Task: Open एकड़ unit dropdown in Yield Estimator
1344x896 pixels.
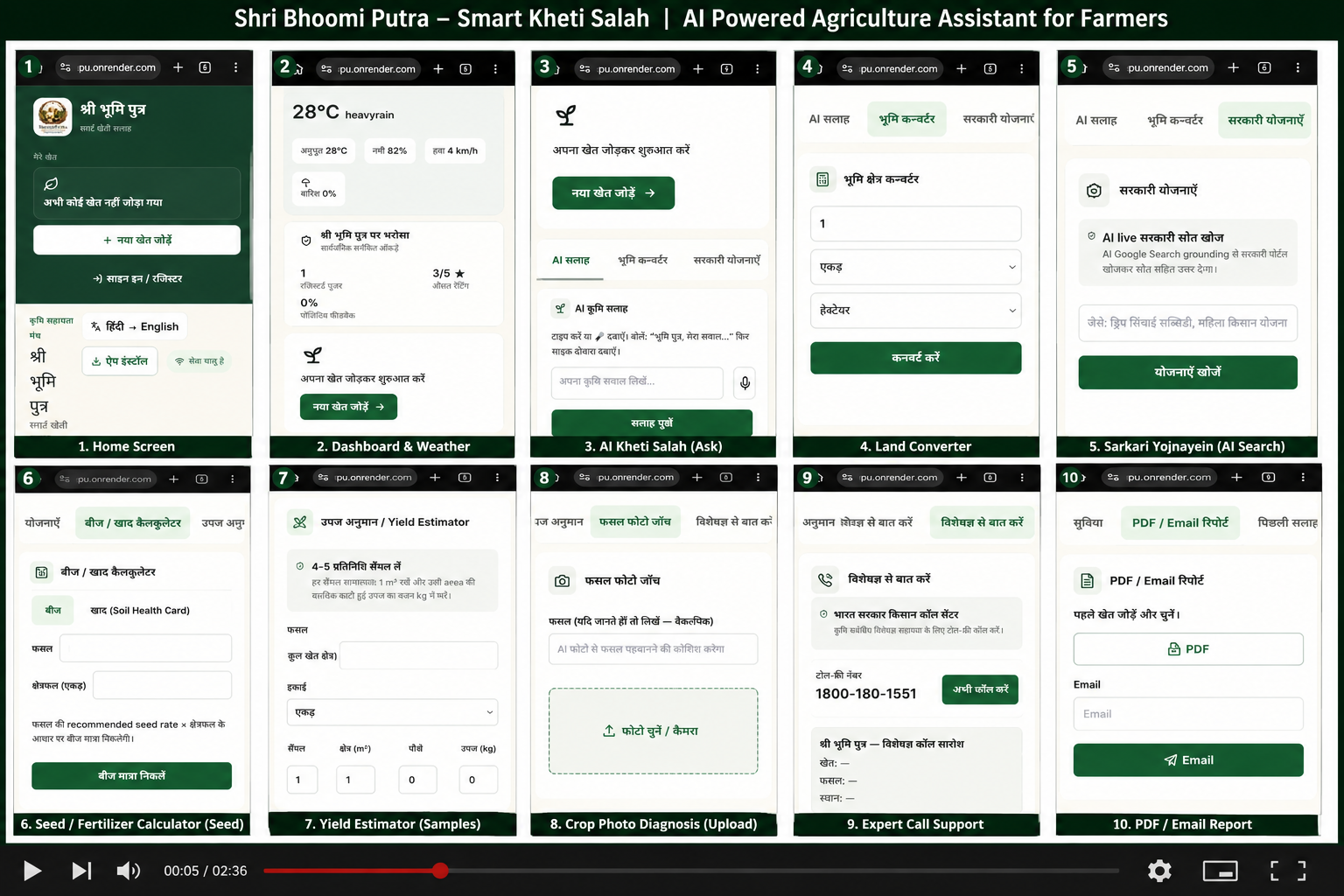Action: click(392, 712)
